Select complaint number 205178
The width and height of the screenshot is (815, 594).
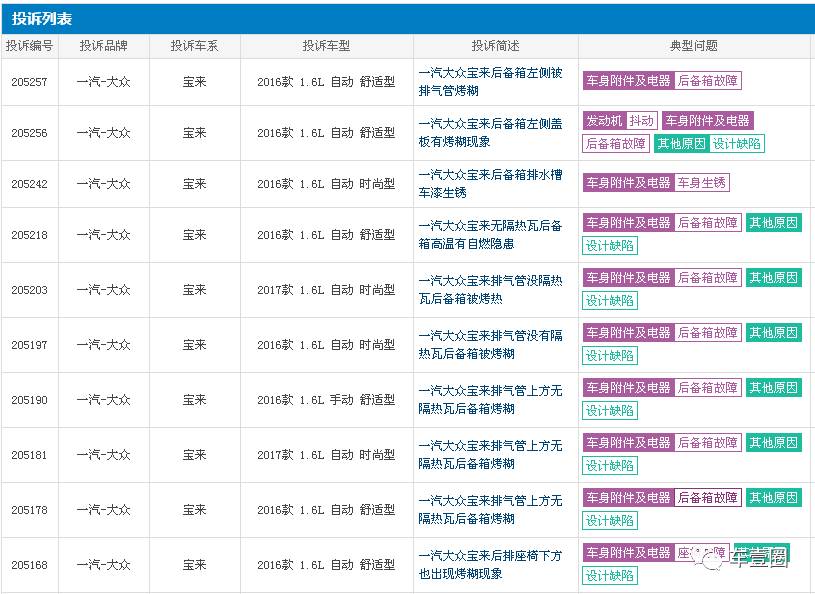point(29,510)
